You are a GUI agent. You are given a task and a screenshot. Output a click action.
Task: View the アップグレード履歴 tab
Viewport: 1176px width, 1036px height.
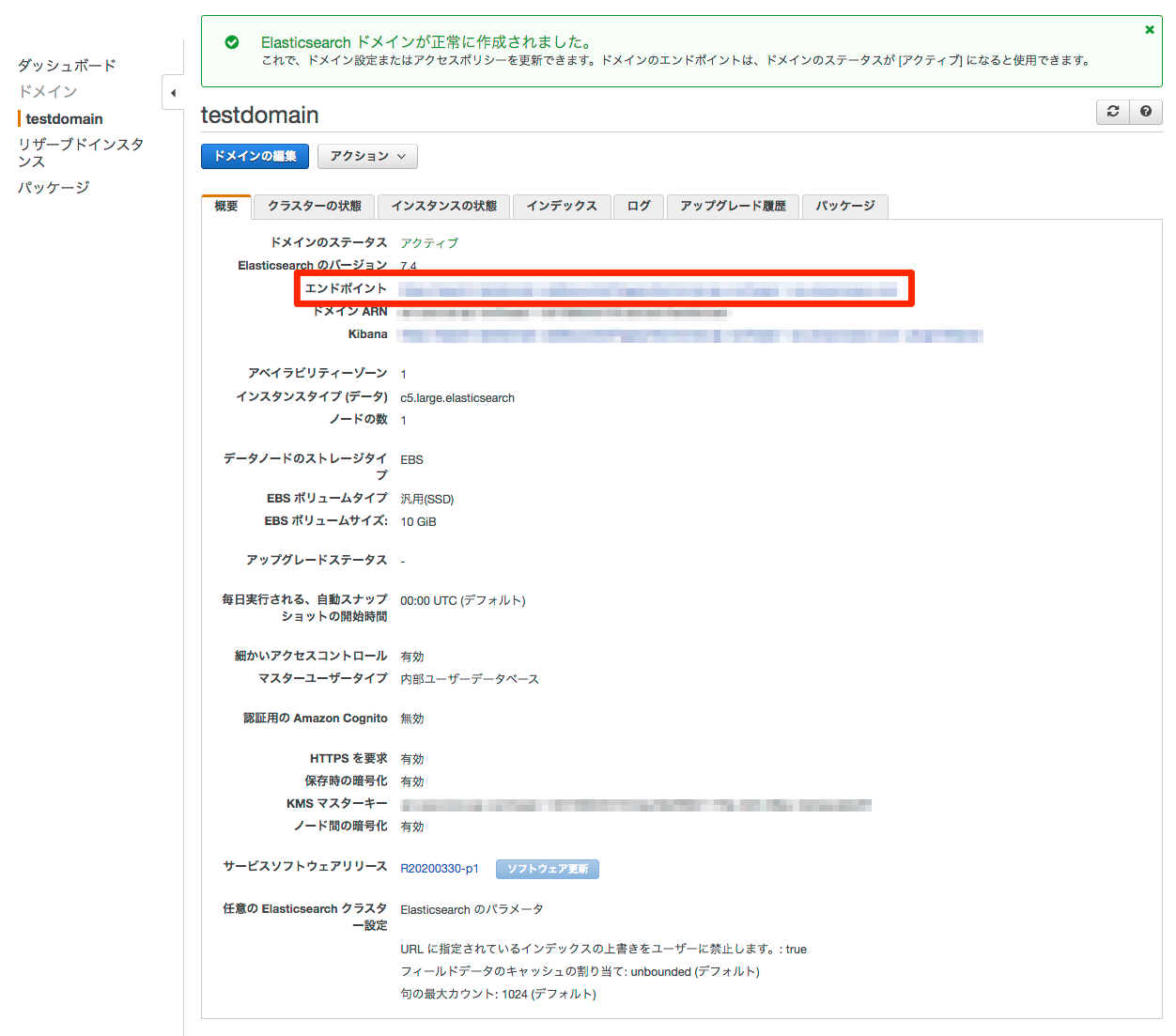coord(733,207)
